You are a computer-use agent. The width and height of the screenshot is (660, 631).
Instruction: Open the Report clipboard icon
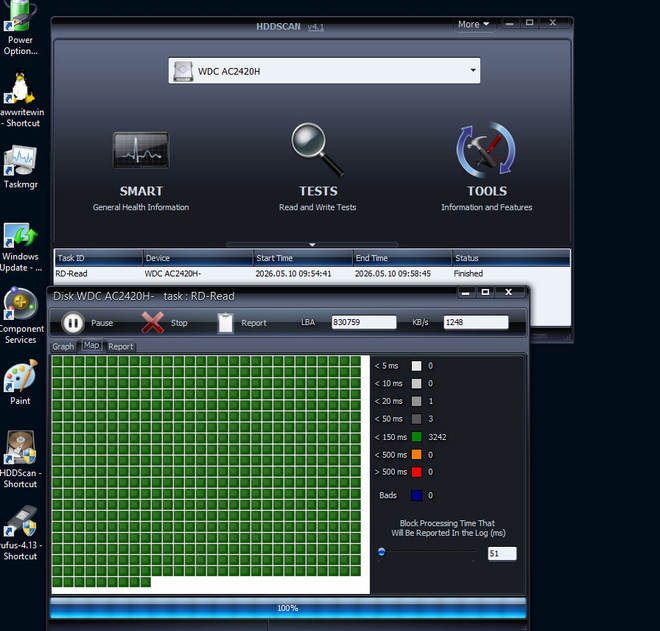click(226, 323)
